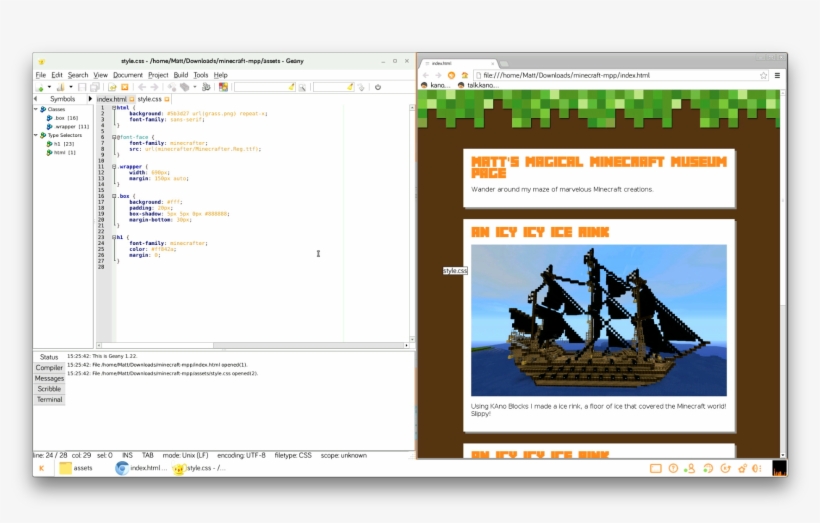Fold the .box CSS rule block

click(114, 196)
